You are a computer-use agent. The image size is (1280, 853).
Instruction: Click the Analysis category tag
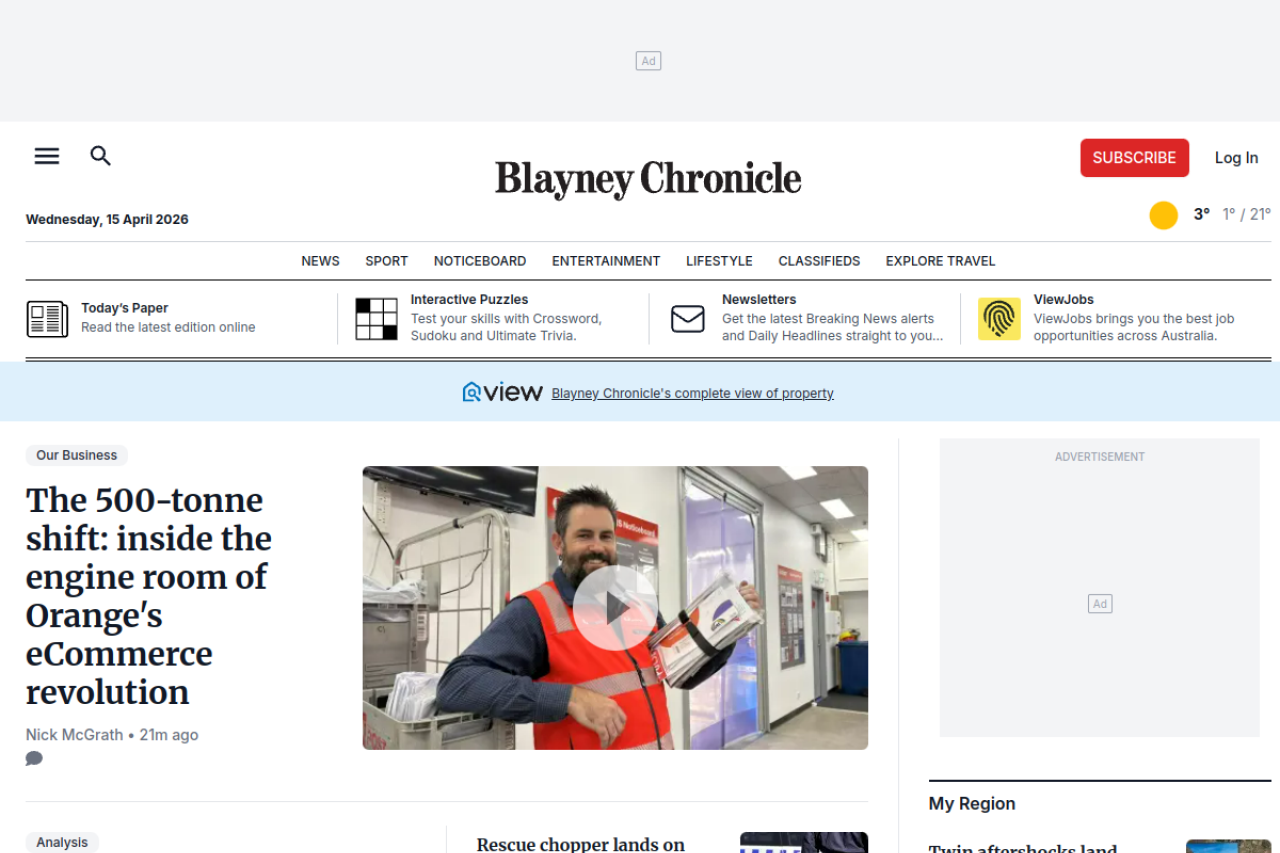click(62, 842)
